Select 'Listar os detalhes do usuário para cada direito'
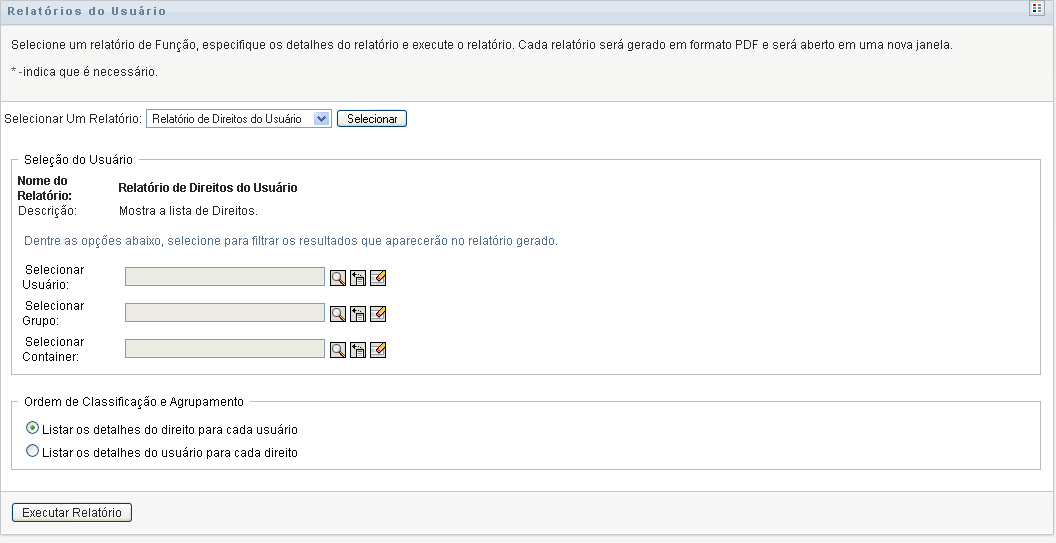Image resolution: width=1056 pixels, height=543 pixels. (x=33, y=452)
